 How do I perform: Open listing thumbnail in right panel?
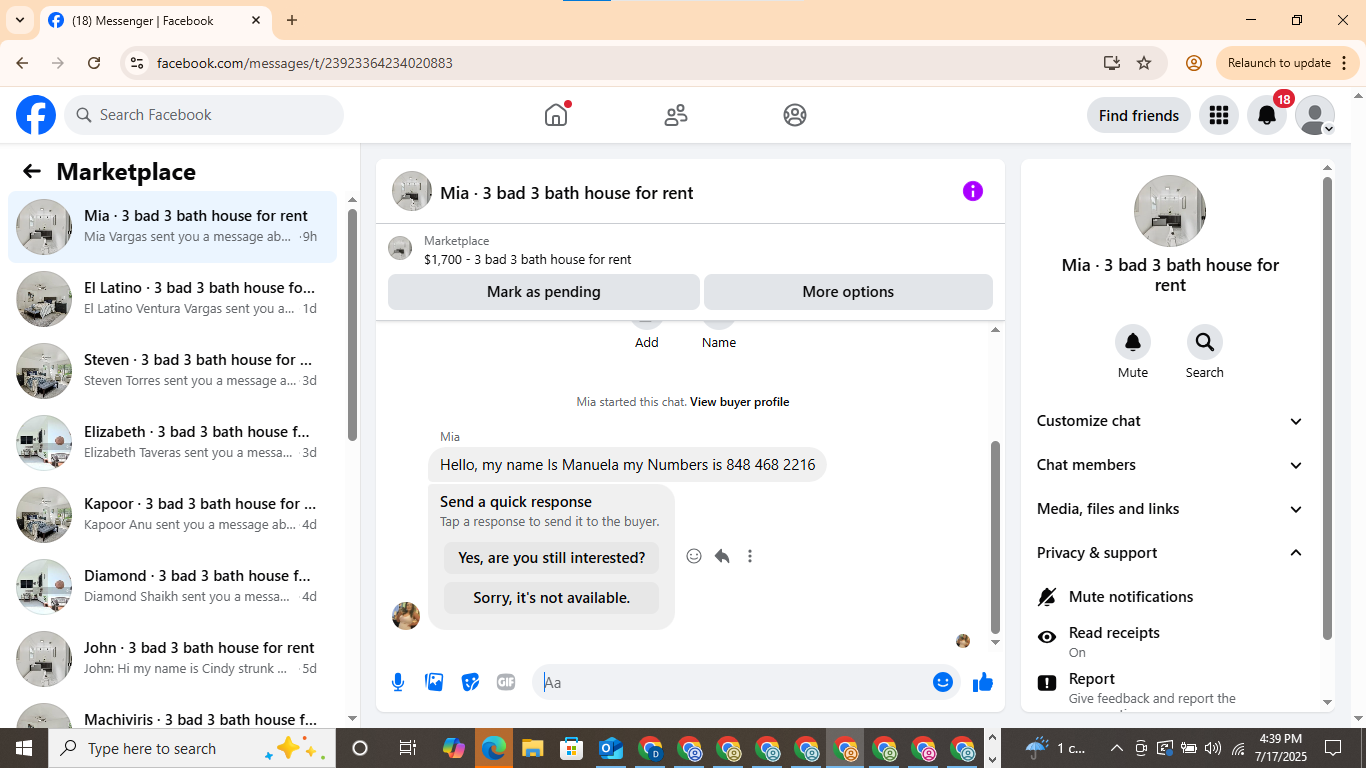1170,211
